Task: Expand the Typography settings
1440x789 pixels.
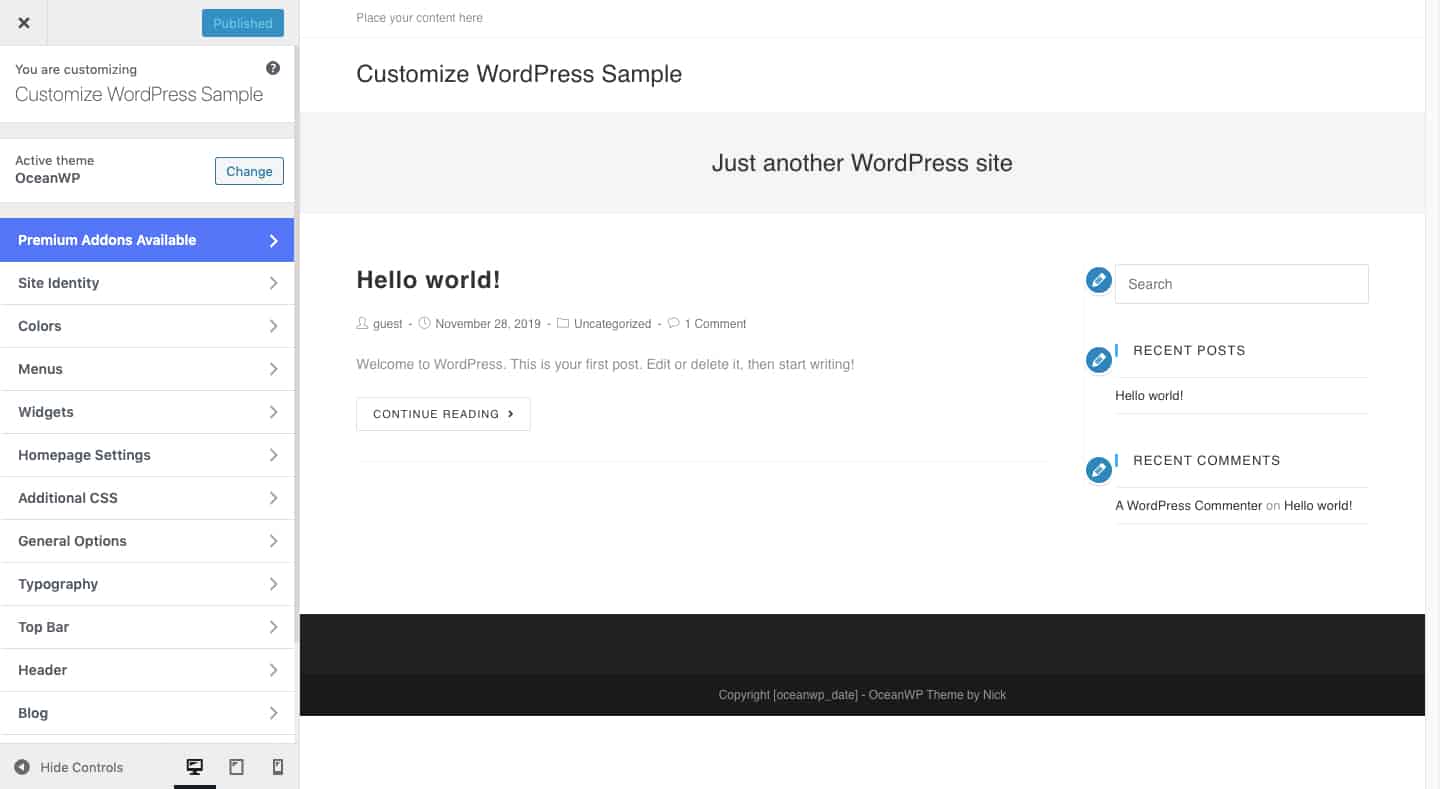Action: [x=147, y=583]
